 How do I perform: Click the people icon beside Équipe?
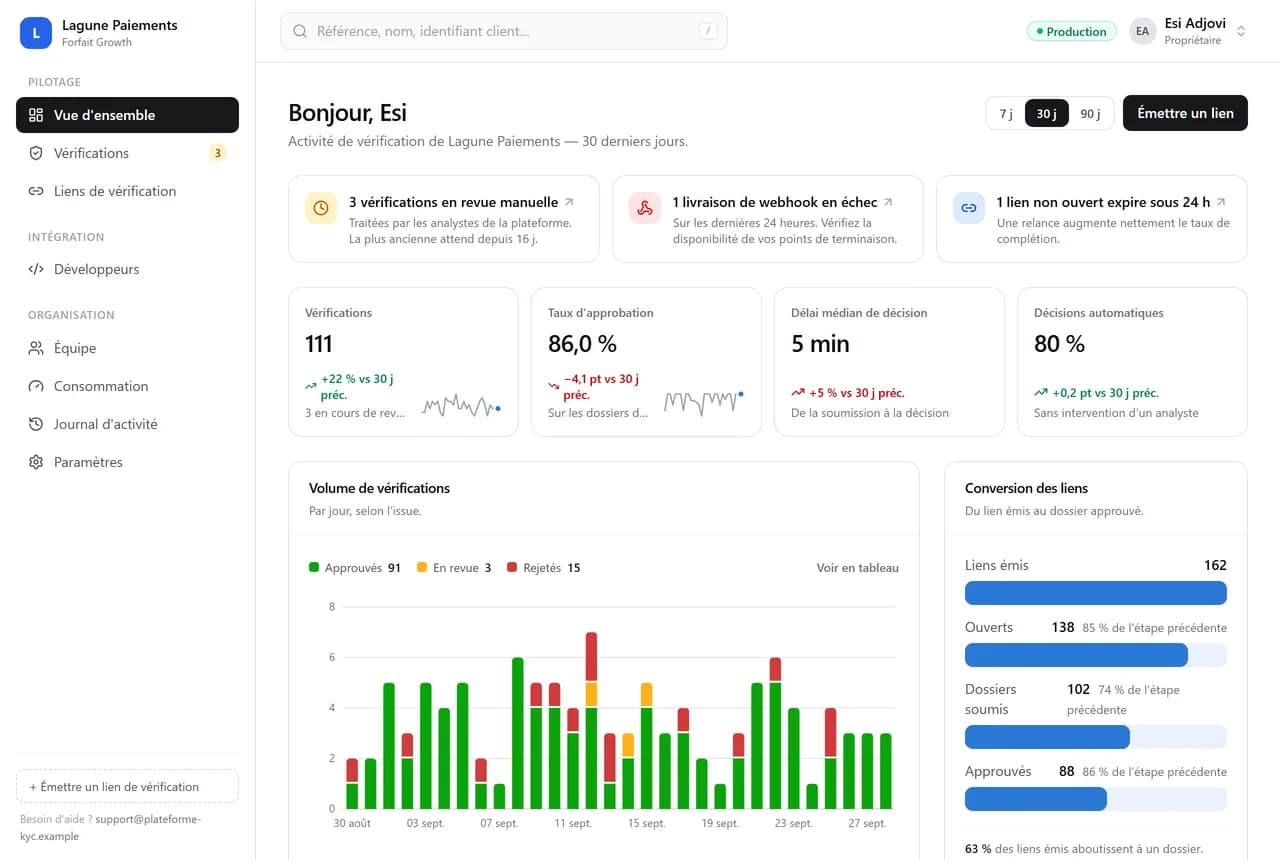click(36, 348)
